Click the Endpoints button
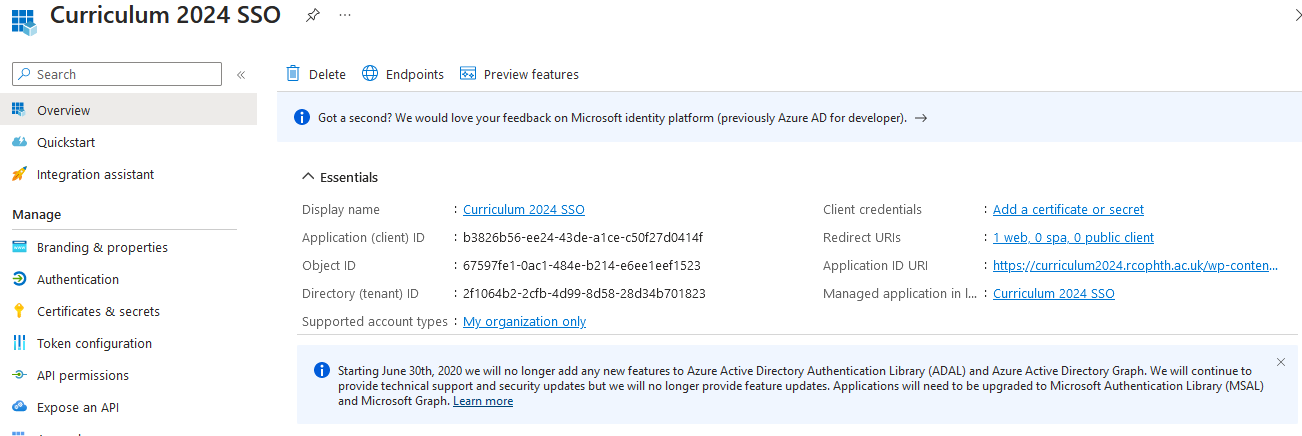Viewport: 1302px width, 436px height. (403, 74)
